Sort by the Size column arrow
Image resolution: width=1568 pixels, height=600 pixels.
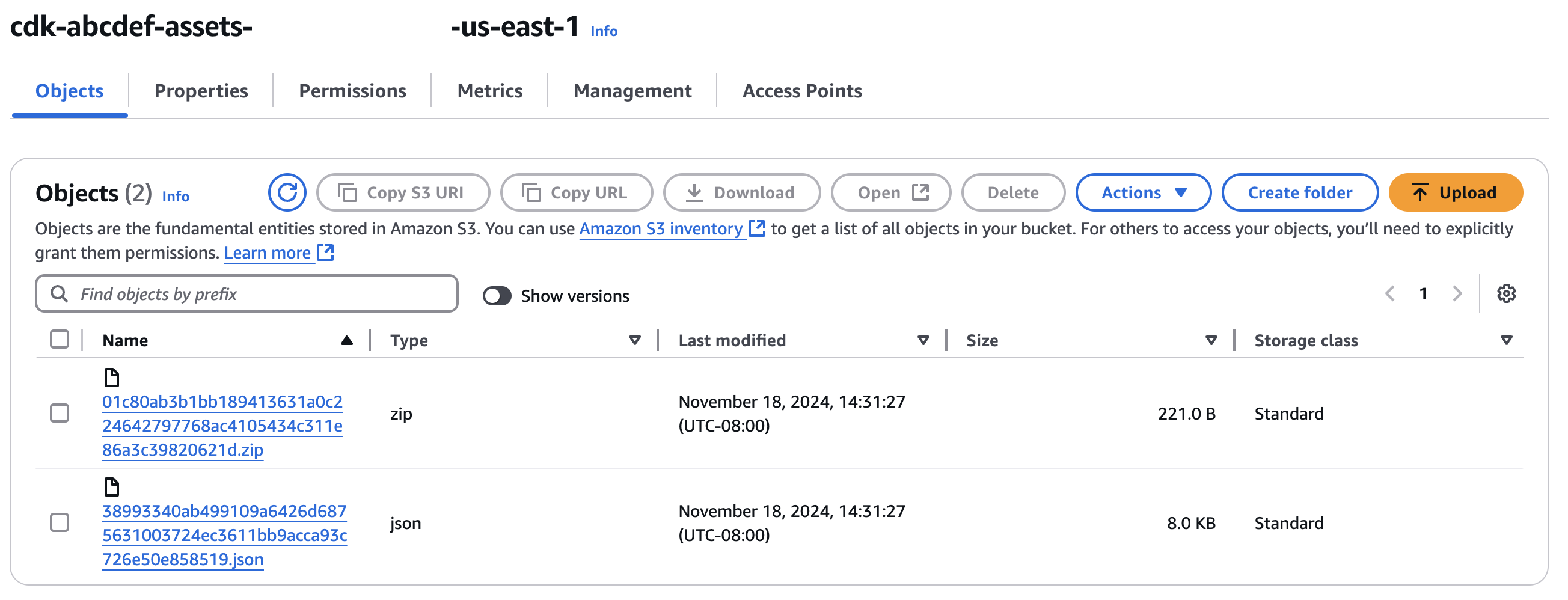click(x=1211, y=340)
